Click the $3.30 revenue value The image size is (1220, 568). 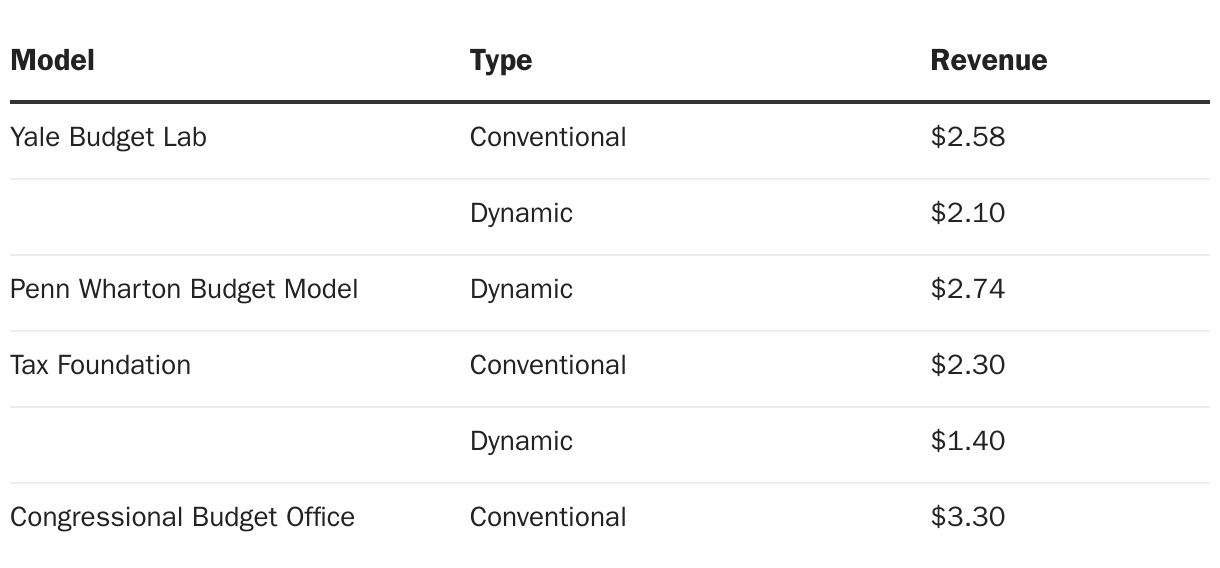click(x=967, y=517)
